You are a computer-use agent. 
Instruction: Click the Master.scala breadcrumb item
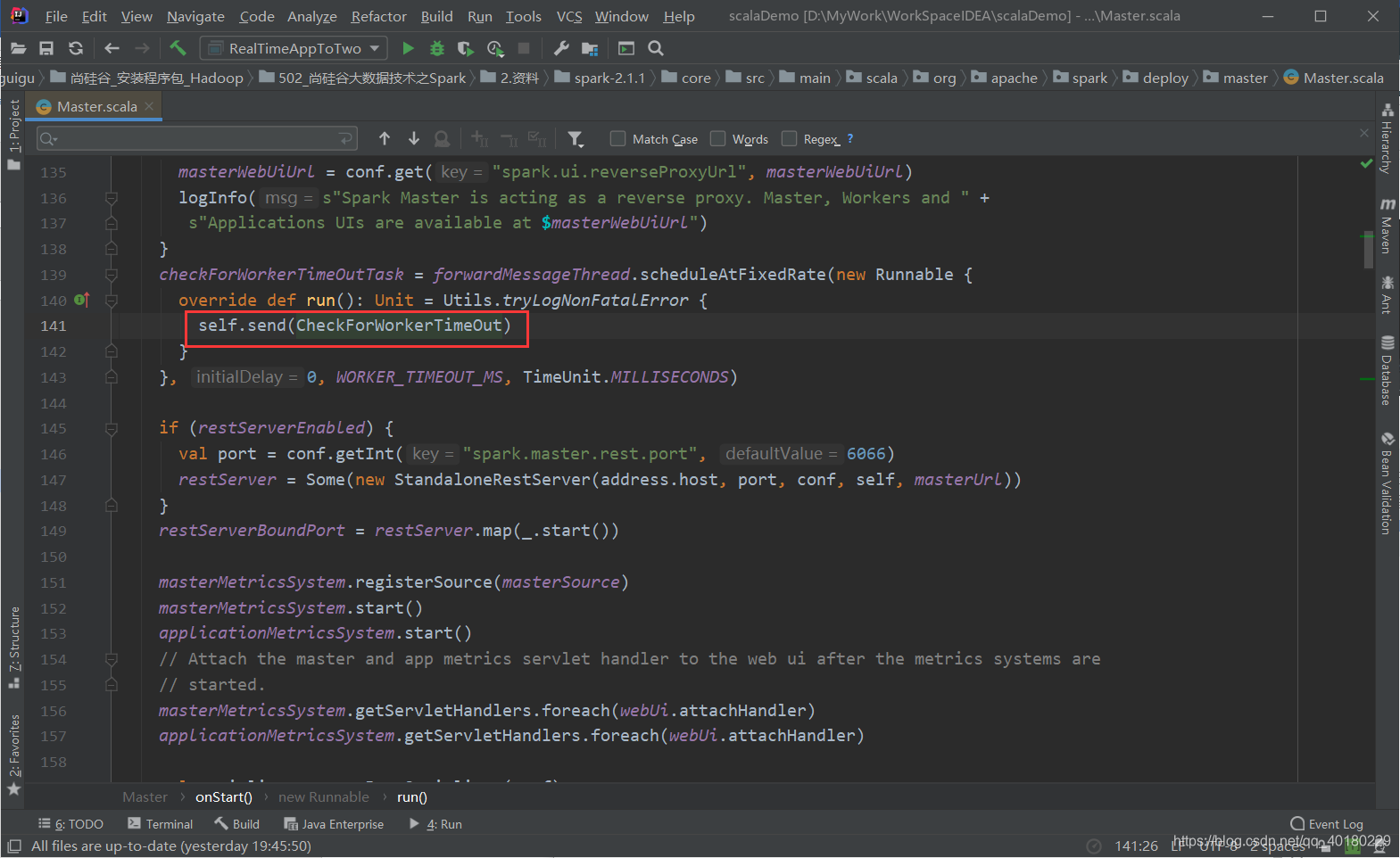(x=1334, y=78)
